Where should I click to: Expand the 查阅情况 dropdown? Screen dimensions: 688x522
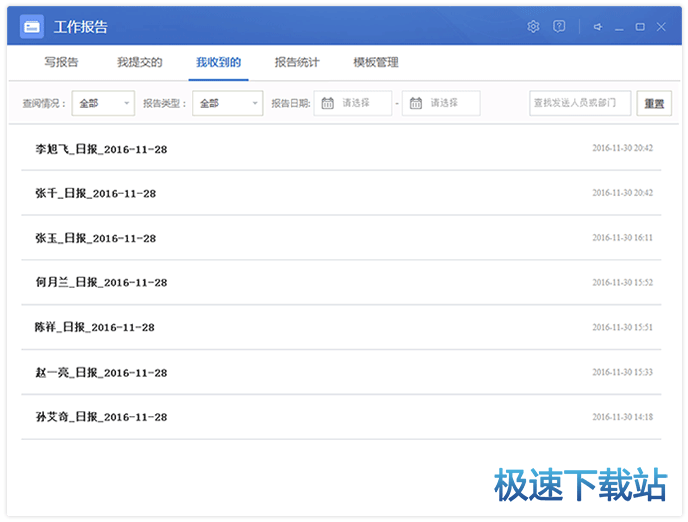coord(103,103)
